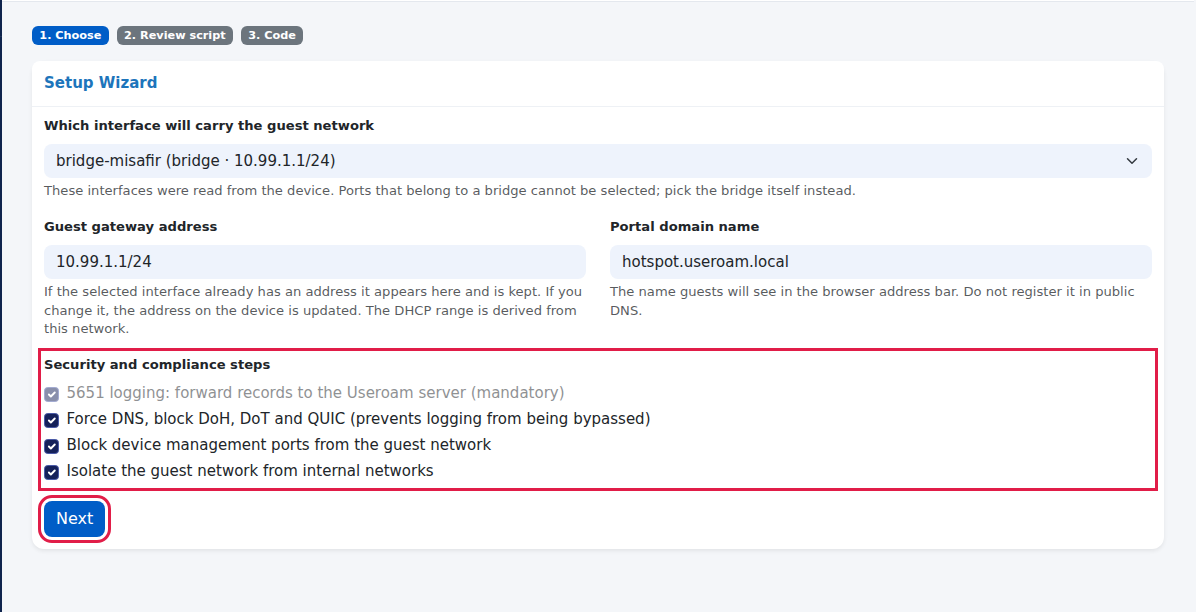Click 'Force DNS, block DoH, DoT and QUIC' label

[358, 419]
